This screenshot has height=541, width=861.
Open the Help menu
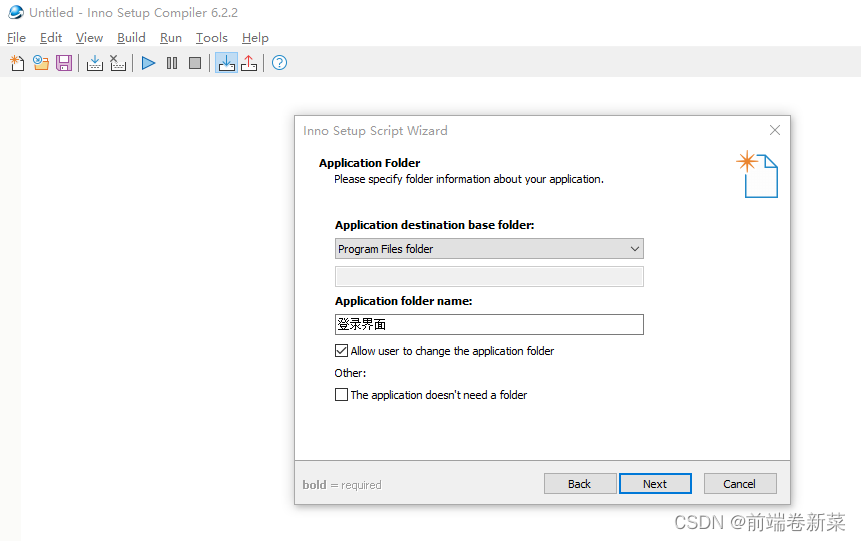(x=255, y=38)
